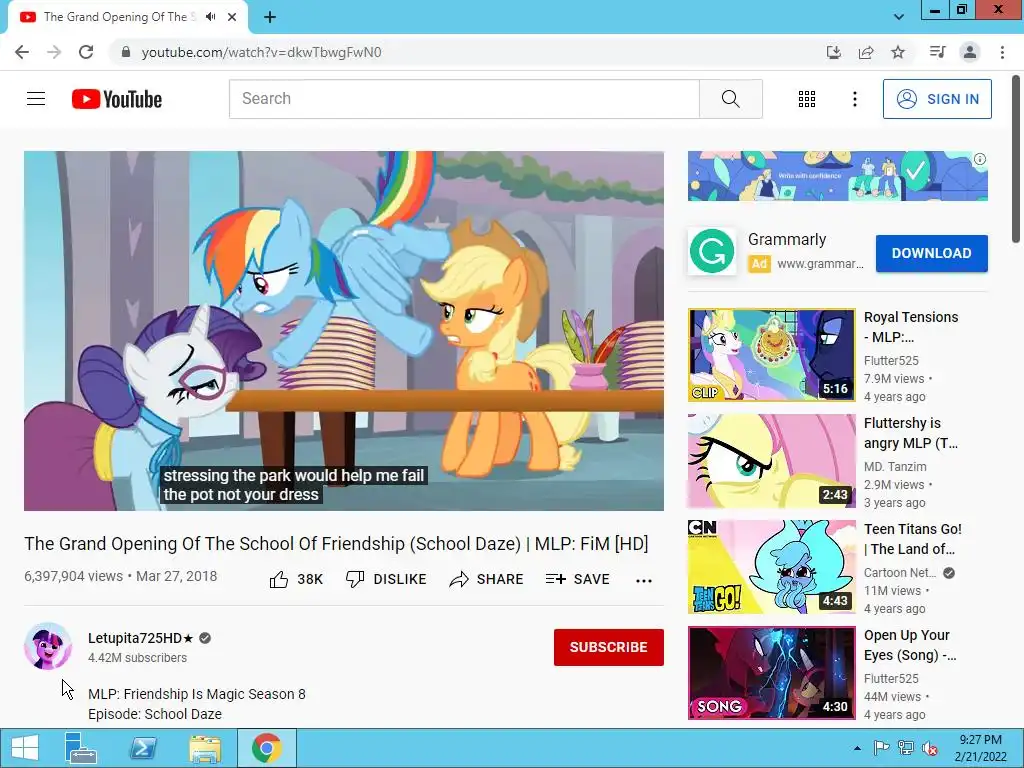Open Chrome three-dot menu
1024x768 pixels.
pyautogui.click(x=1002, y=52)
